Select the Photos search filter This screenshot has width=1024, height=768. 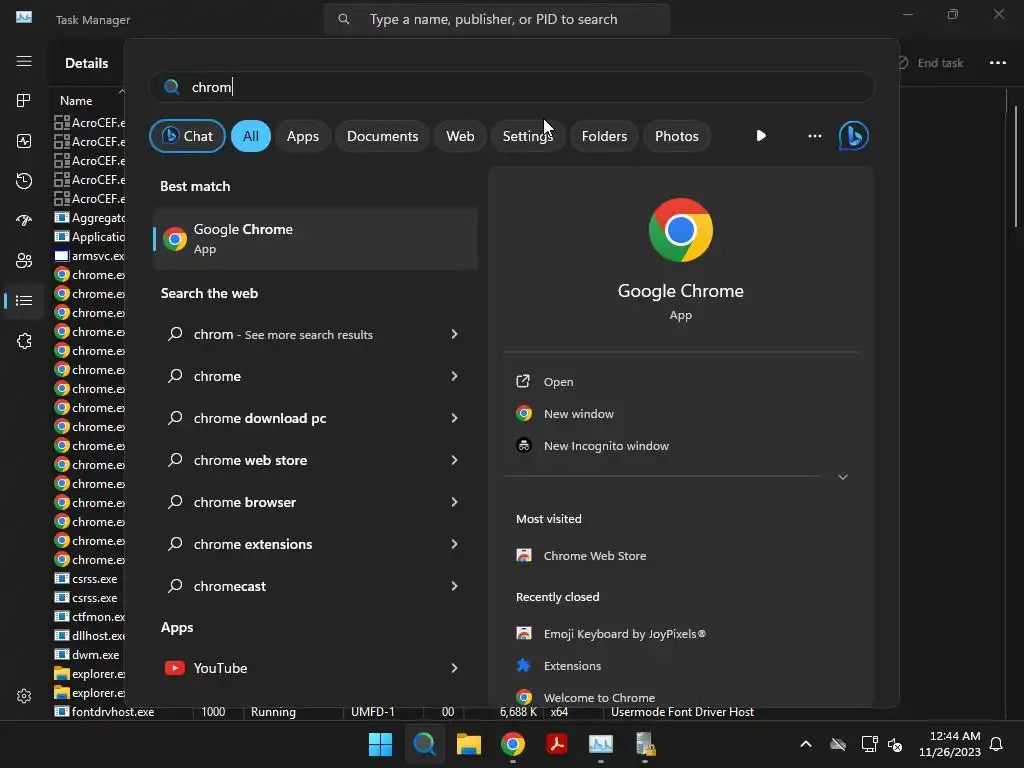(677, 136)
